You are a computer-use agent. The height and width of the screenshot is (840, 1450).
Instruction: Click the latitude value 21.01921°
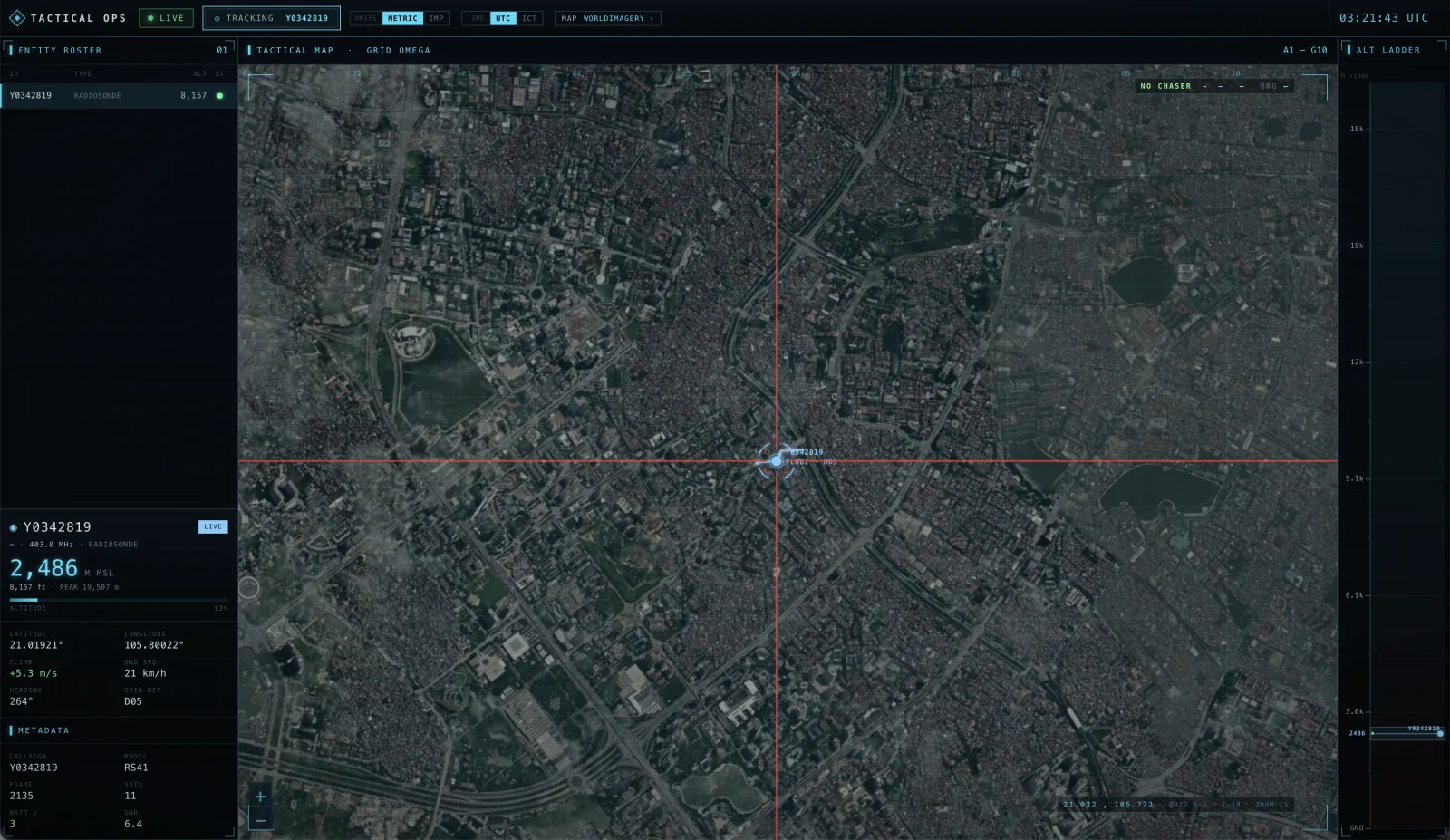pyautogui.click(x=36, y=645)
